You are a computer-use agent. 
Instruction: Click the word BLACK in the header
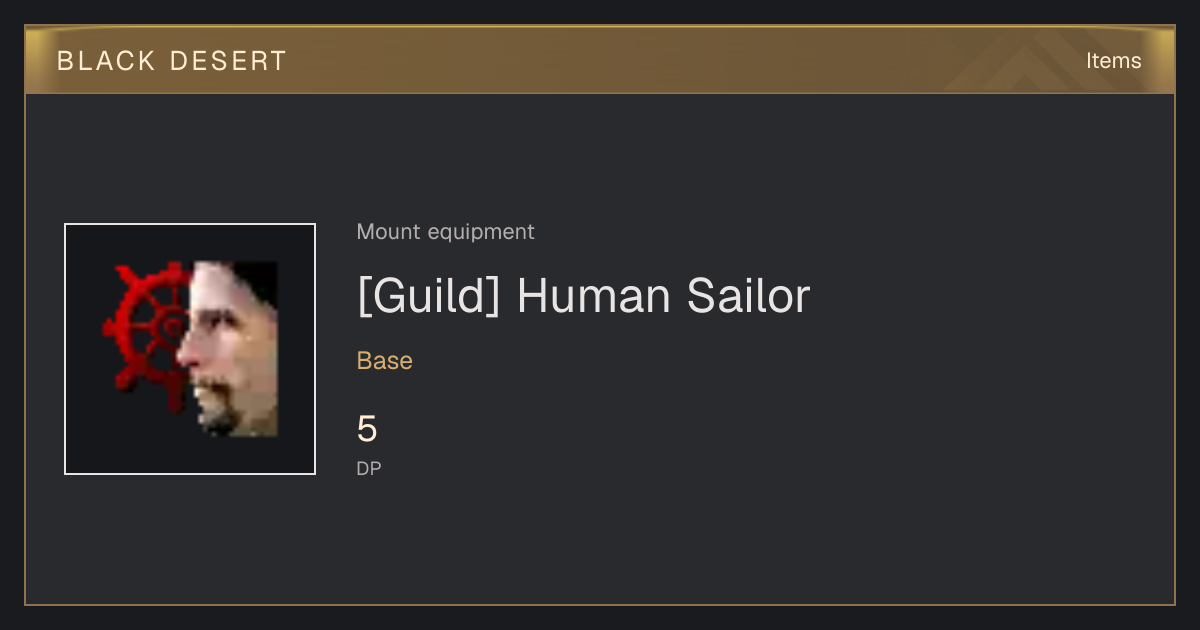pos(106,61)
